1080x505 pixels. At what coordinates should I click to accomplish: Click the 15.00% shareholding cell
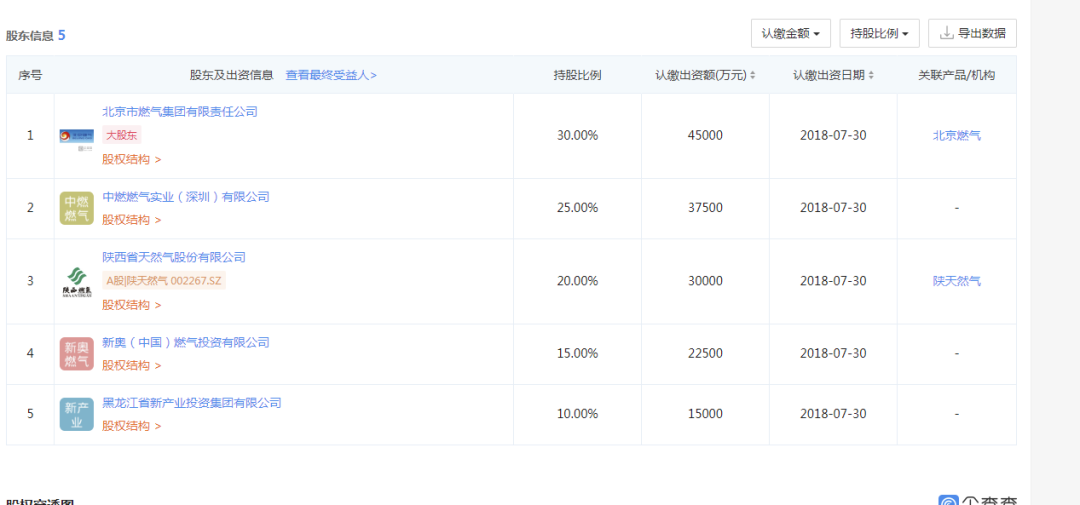click(577, 353)
